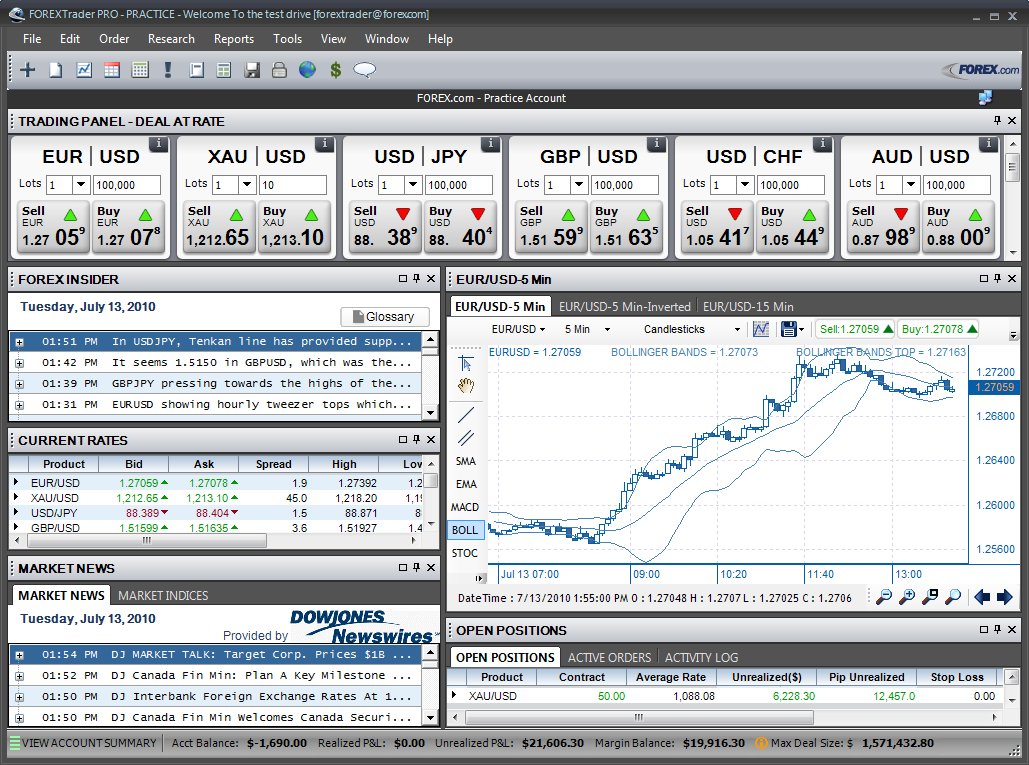
Task: Open chat via speech bubble icon
Action: click(x=364, y=70)
